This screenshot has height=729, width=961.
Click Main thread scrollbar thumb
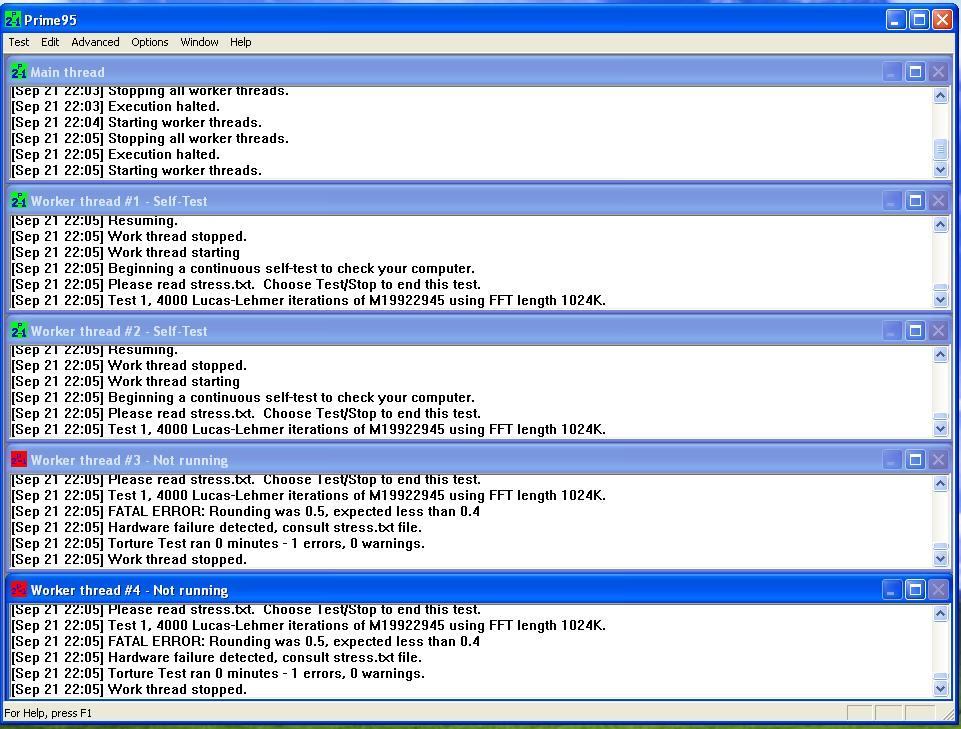coord(940,148)
